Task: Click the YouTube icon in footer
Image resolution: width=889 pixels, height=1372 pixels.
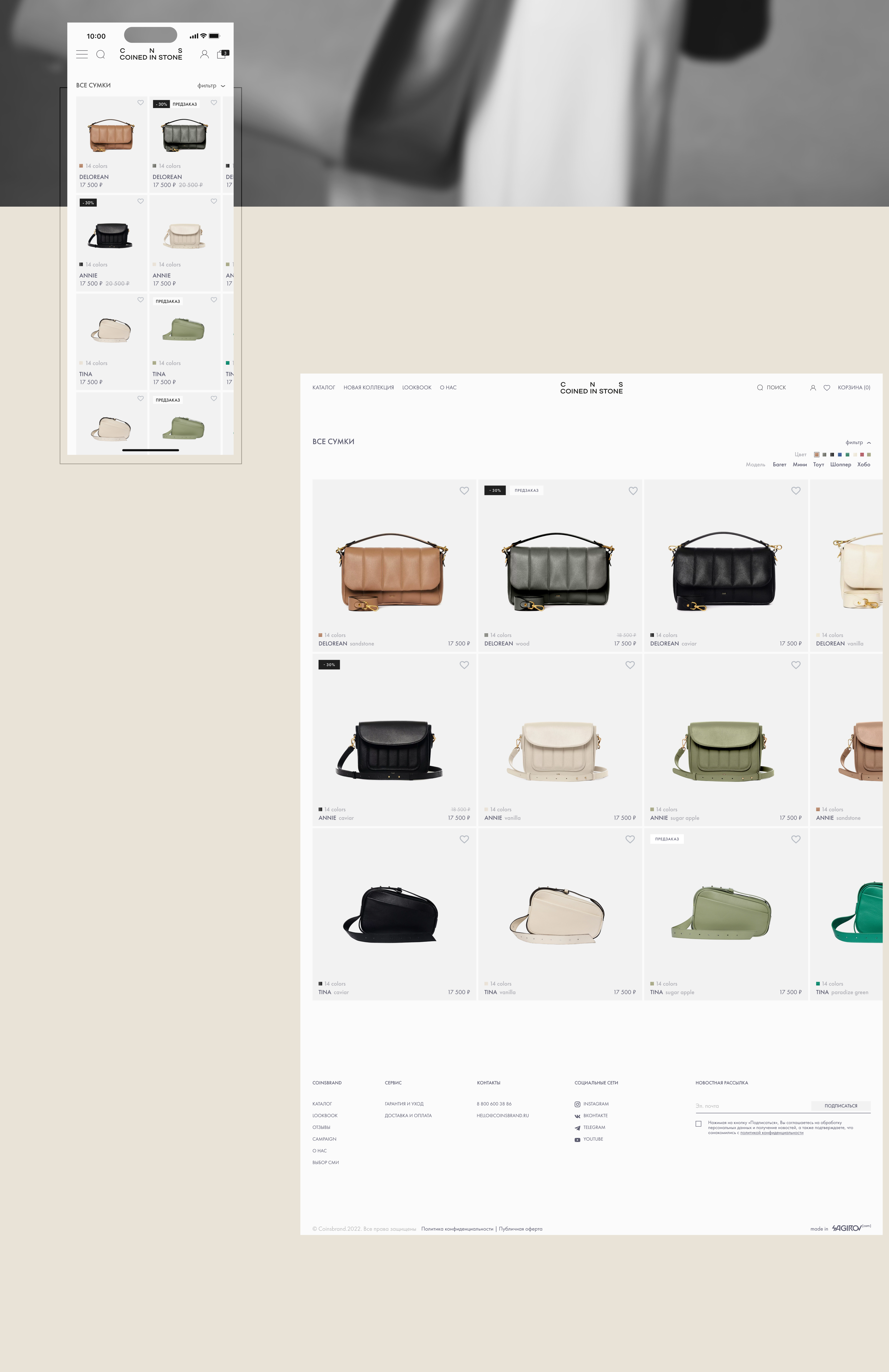Action: point(577,1140)
